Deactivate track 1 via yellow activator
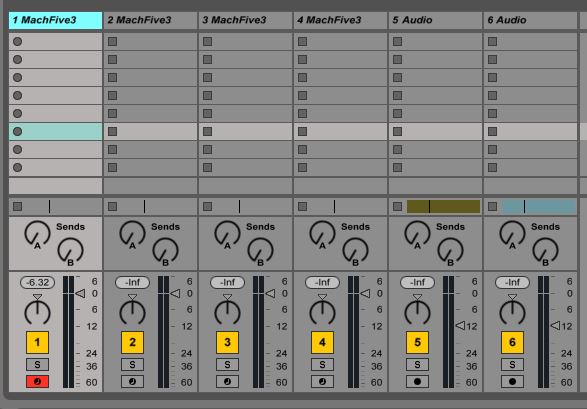The width and height of the screenshot is (587, 409). tap(37, 342)
